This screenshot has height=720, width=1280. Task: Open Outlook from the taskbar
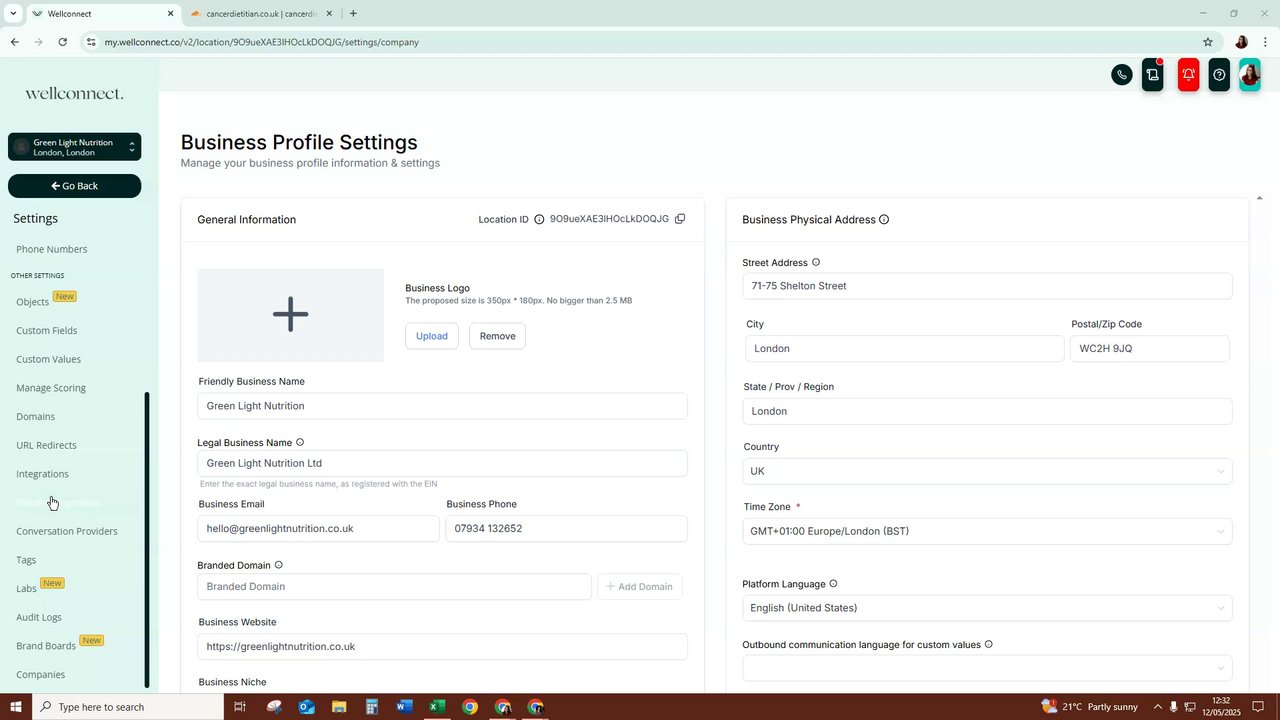coord(306,707)
